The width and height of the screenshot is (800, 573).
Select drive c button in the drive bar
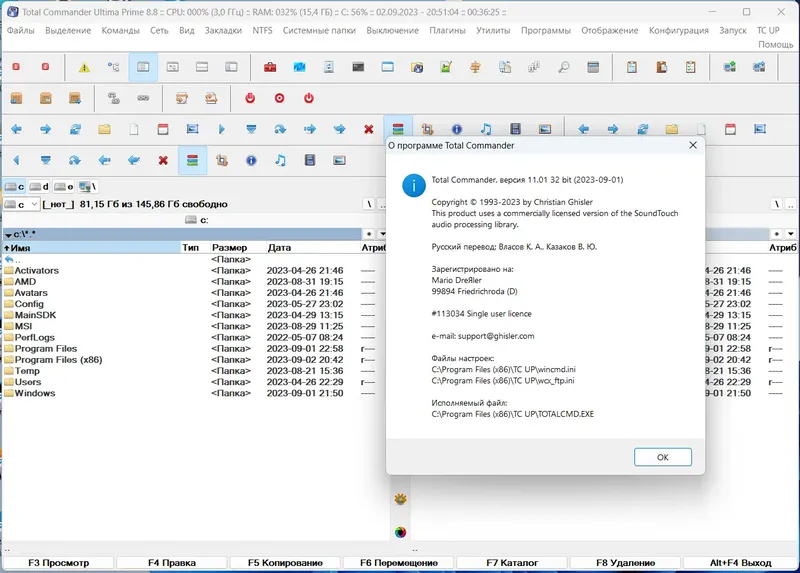click(14, 187)
